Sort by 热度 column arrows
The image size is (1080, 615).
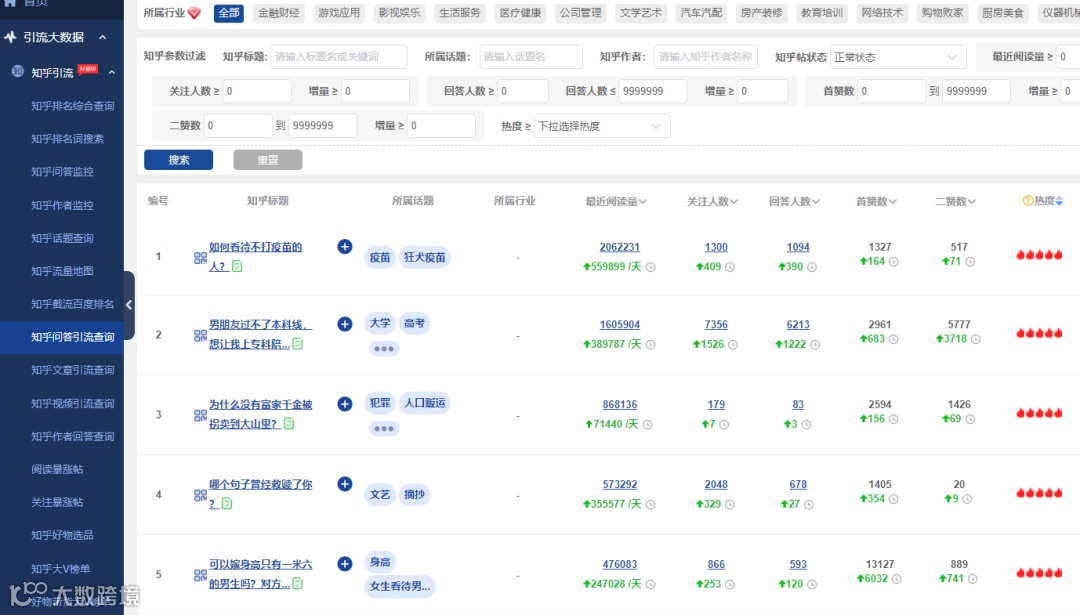coord(1059,201)
